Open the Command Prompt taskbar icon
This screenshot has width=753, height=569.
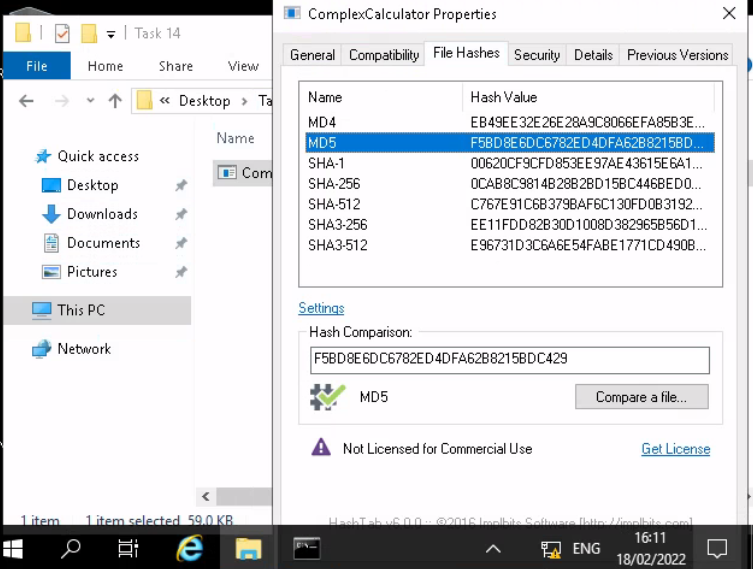(x=306, y=548)
